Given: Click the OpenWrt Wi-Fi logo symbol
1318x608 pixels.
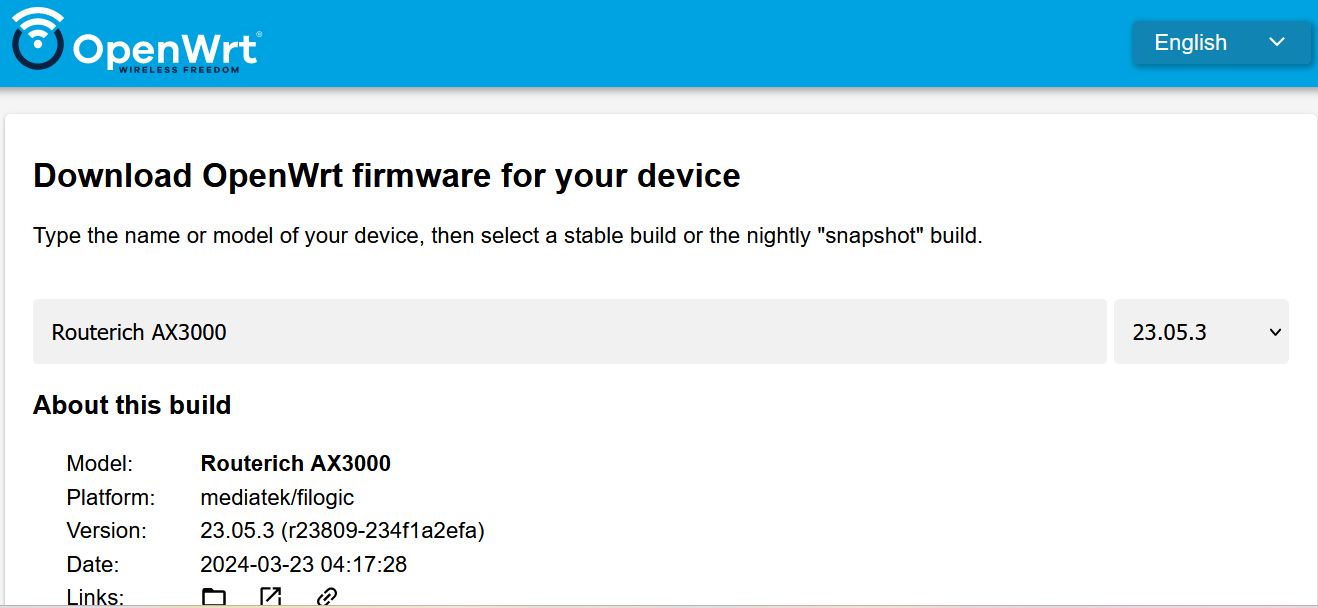Looking at the screenshot, I should [37, 42].
